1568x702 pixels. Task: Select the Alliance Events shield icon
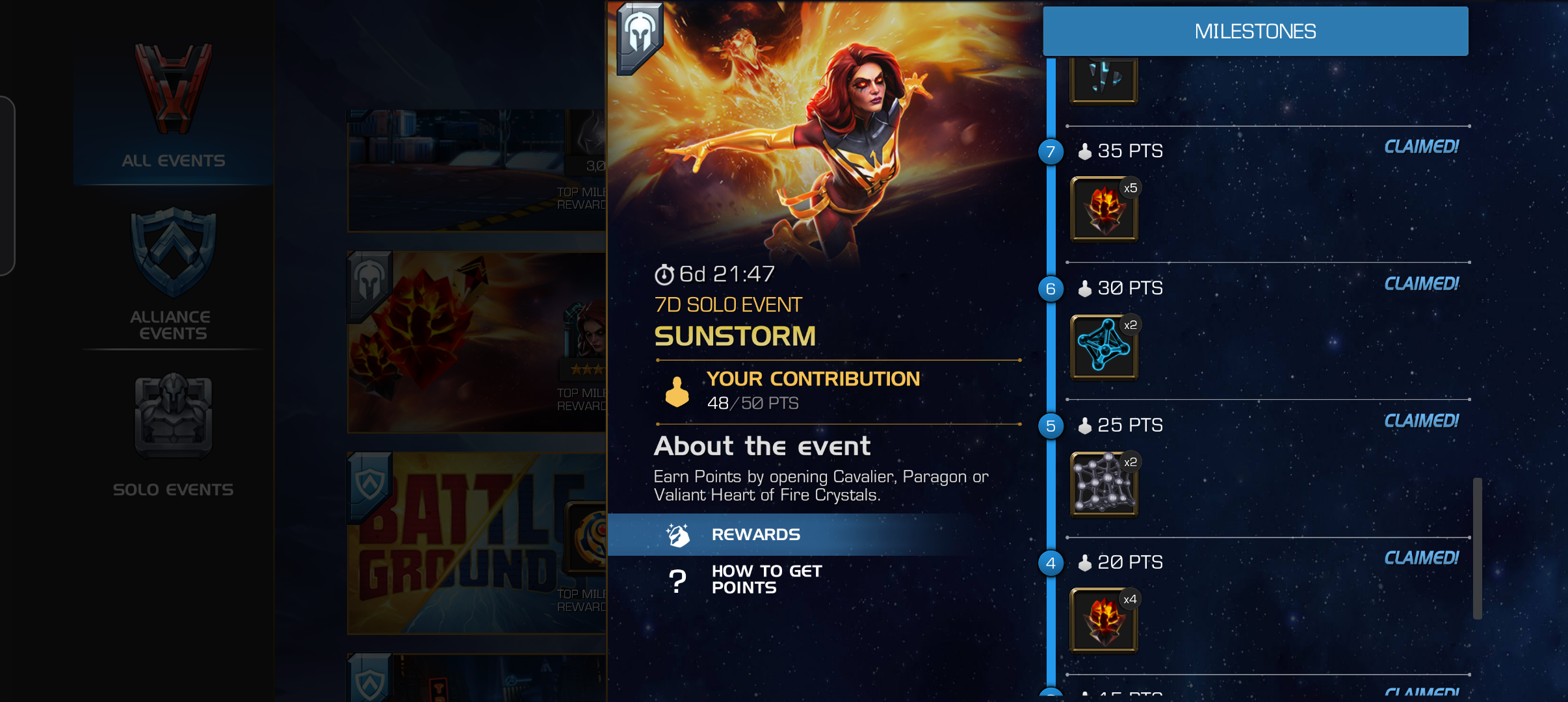[x=173, y=252]
